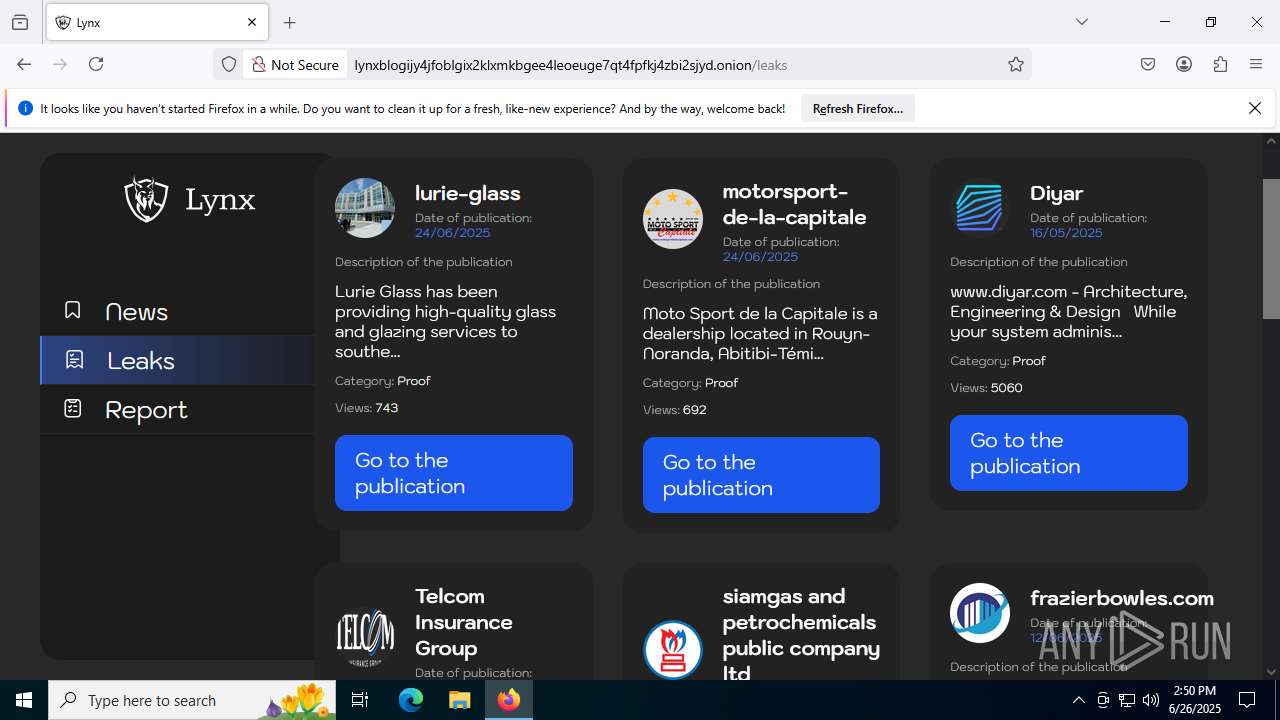Bookmark this page with the star
This screenshot has height=720, width=1280.
coord(1016,65)
